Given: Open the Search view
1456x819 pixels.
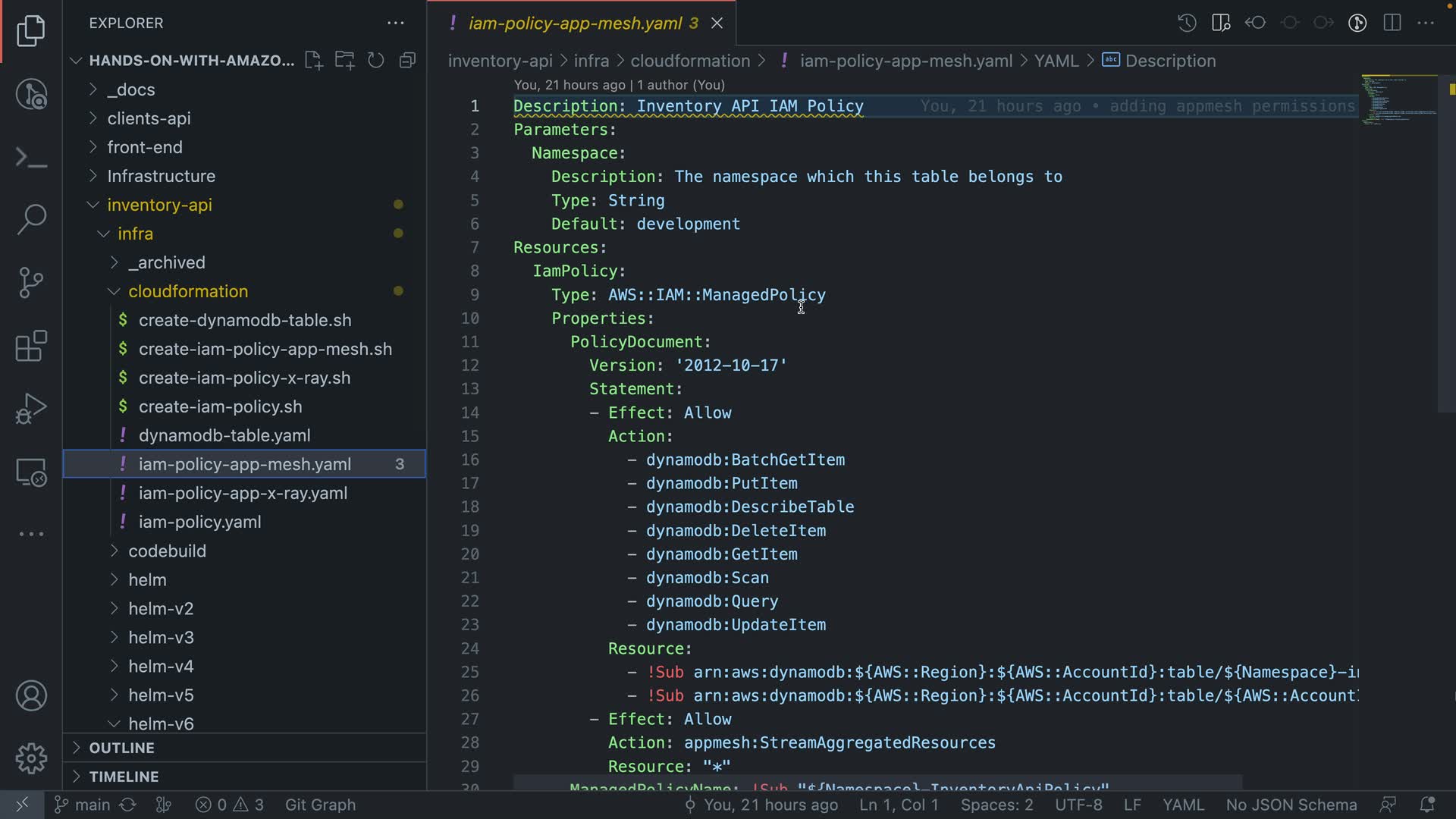Looking at the screenshot, I should (31, 219).
